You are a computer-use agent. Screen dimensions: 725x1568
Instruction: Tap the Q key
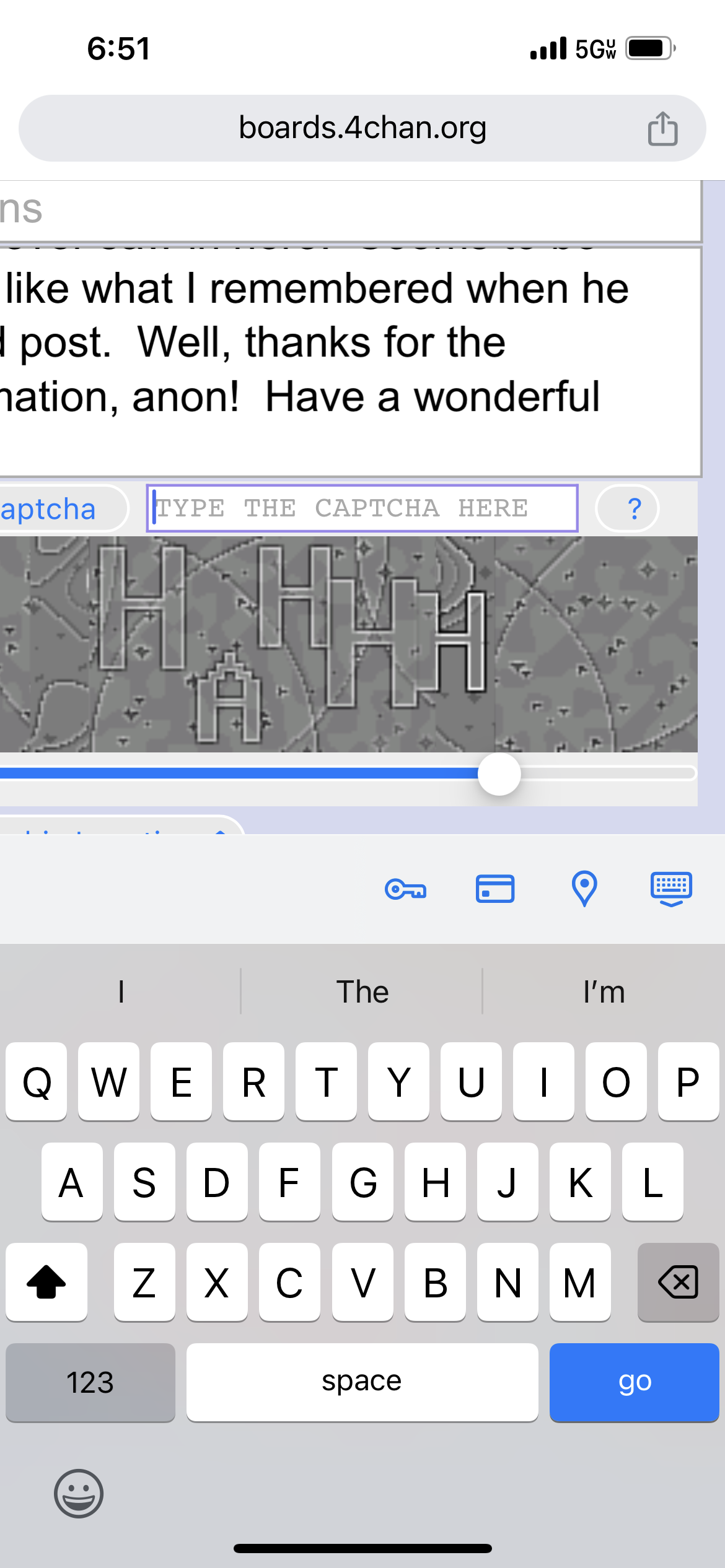click(37, 1081)
